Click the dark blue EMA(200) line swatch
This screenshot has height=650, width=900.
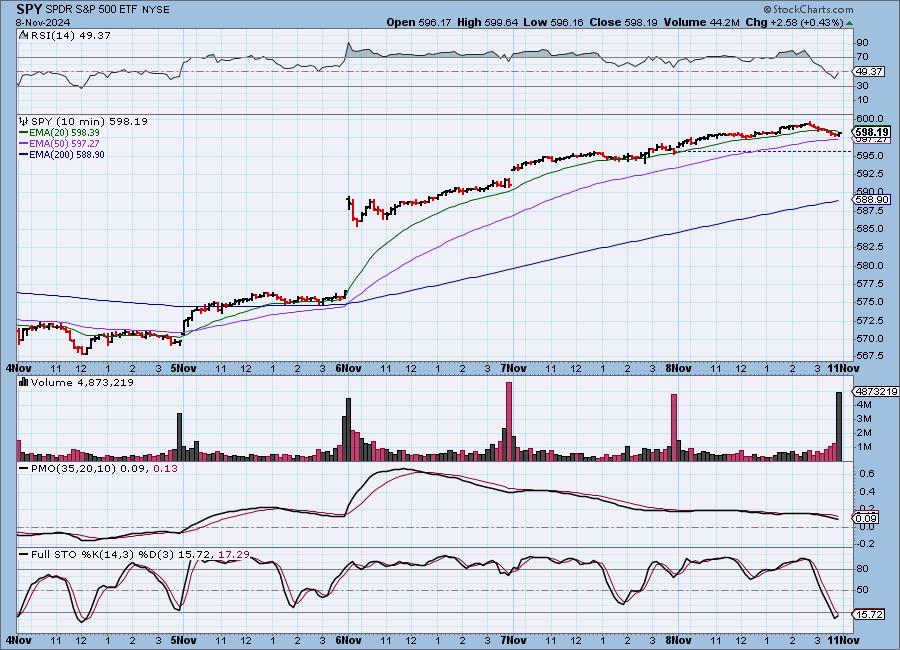click(24, 154)
